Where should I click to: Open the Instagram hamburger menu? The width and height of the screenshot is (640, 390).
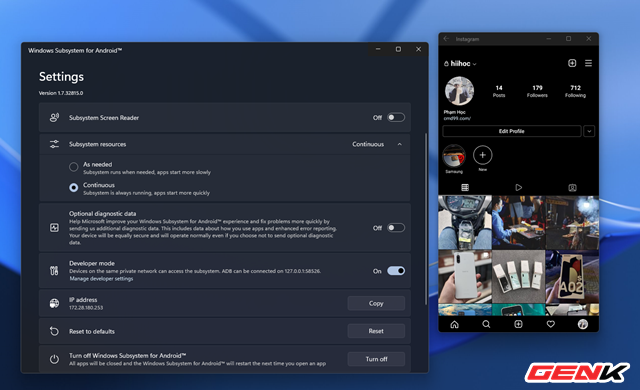588,63
